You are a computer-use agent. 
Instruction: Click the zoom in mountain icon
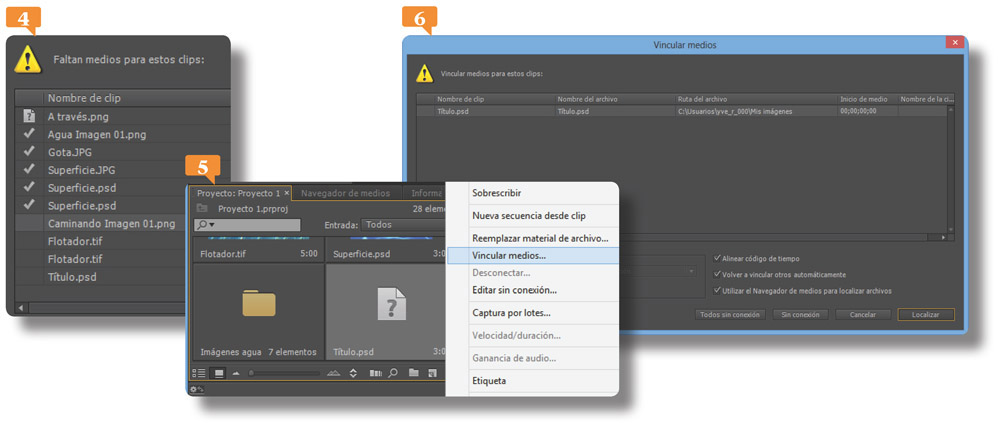click(334, 373)
